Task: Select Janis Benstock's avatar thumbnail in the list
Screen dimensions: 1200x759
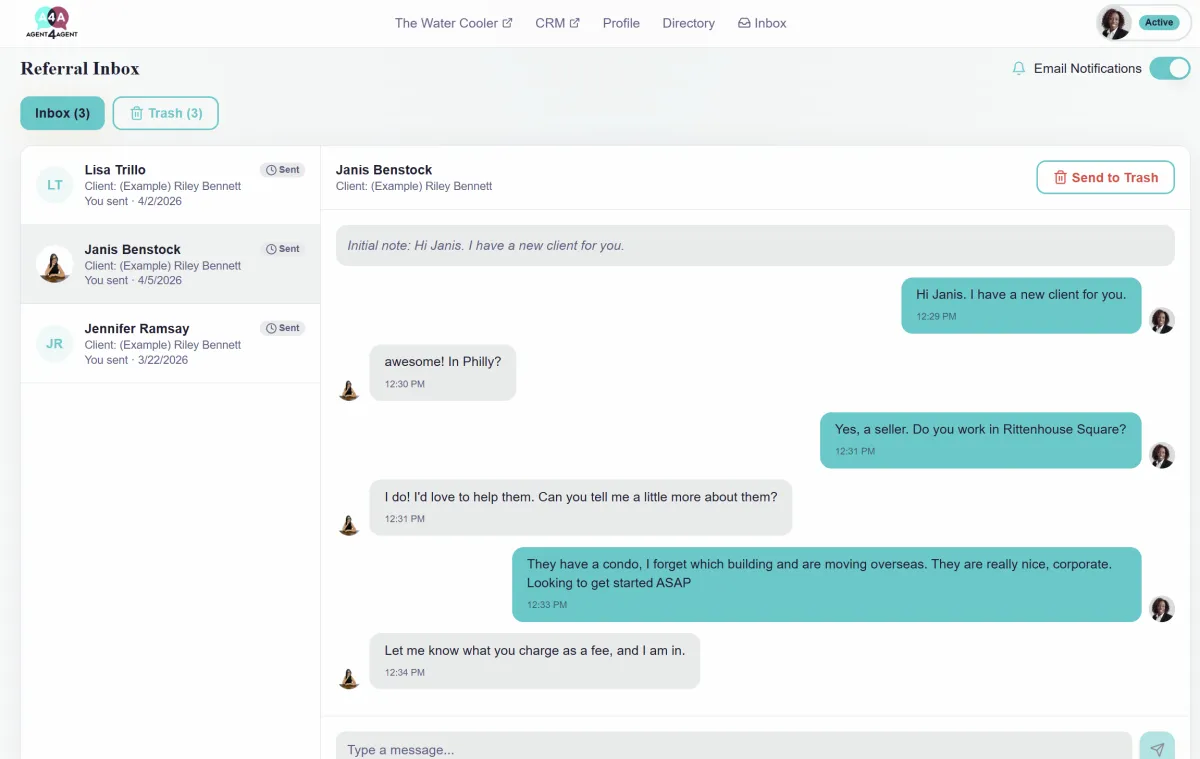Action: (x=54, y=264)
